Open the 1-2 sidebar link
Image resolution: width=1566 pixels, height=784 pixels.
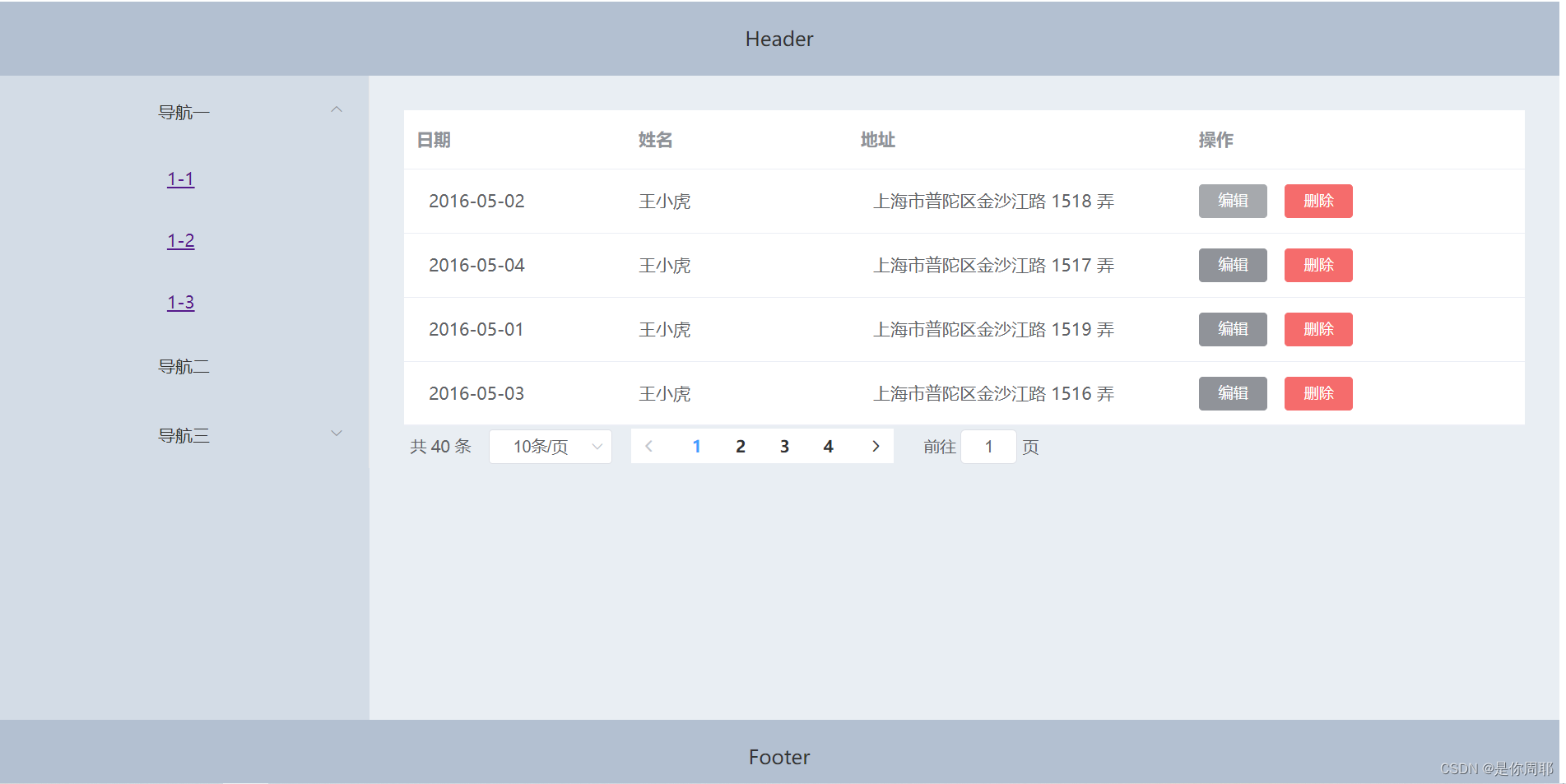pos(179,240)
